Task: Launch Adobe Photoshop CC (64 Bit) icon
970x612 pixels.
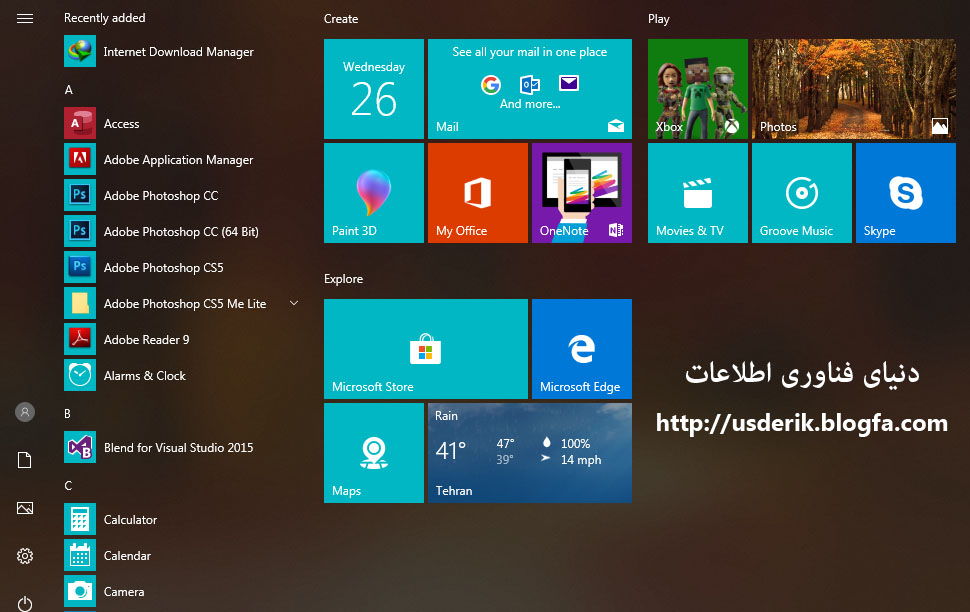Action: pyautogui.click(x=80, y=231)
